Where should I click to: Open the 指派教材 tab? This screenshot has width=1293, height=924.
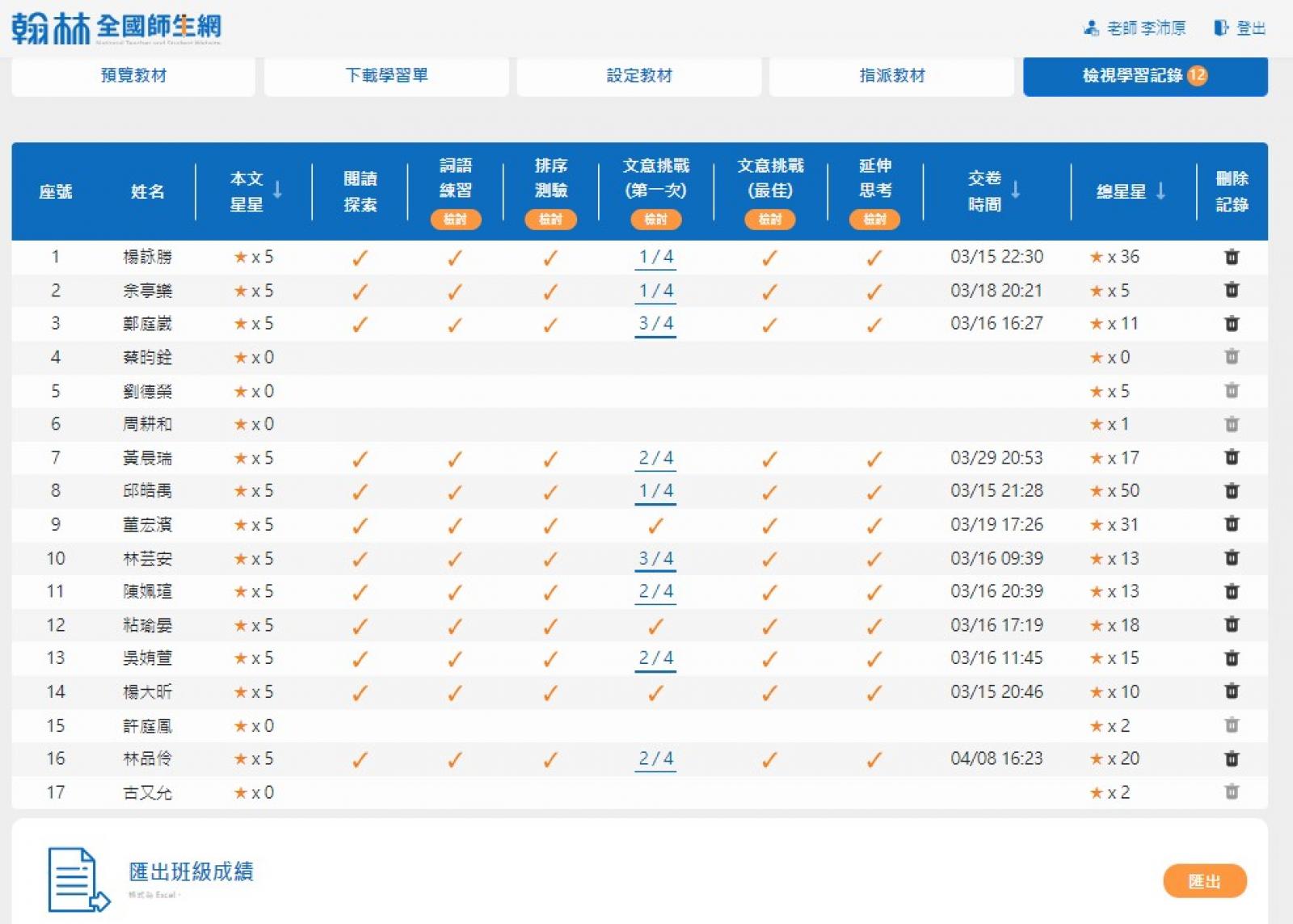891,76
